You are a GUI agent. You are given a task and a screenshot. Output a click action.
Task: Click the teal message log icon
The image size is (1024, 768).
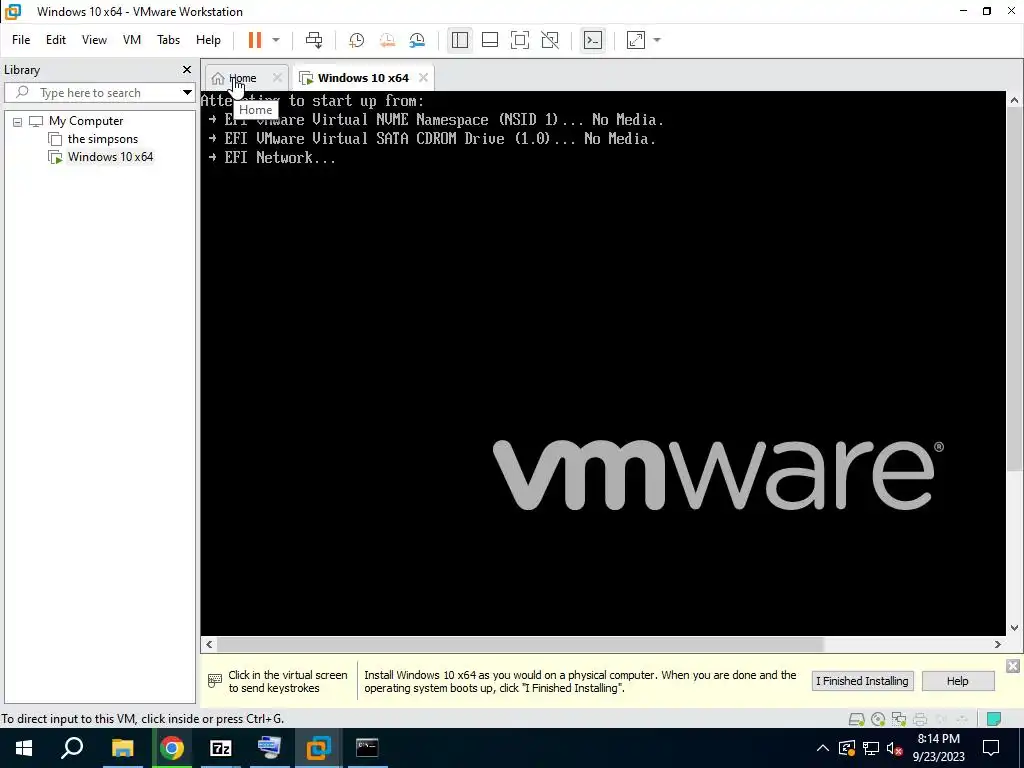(994, 720)
